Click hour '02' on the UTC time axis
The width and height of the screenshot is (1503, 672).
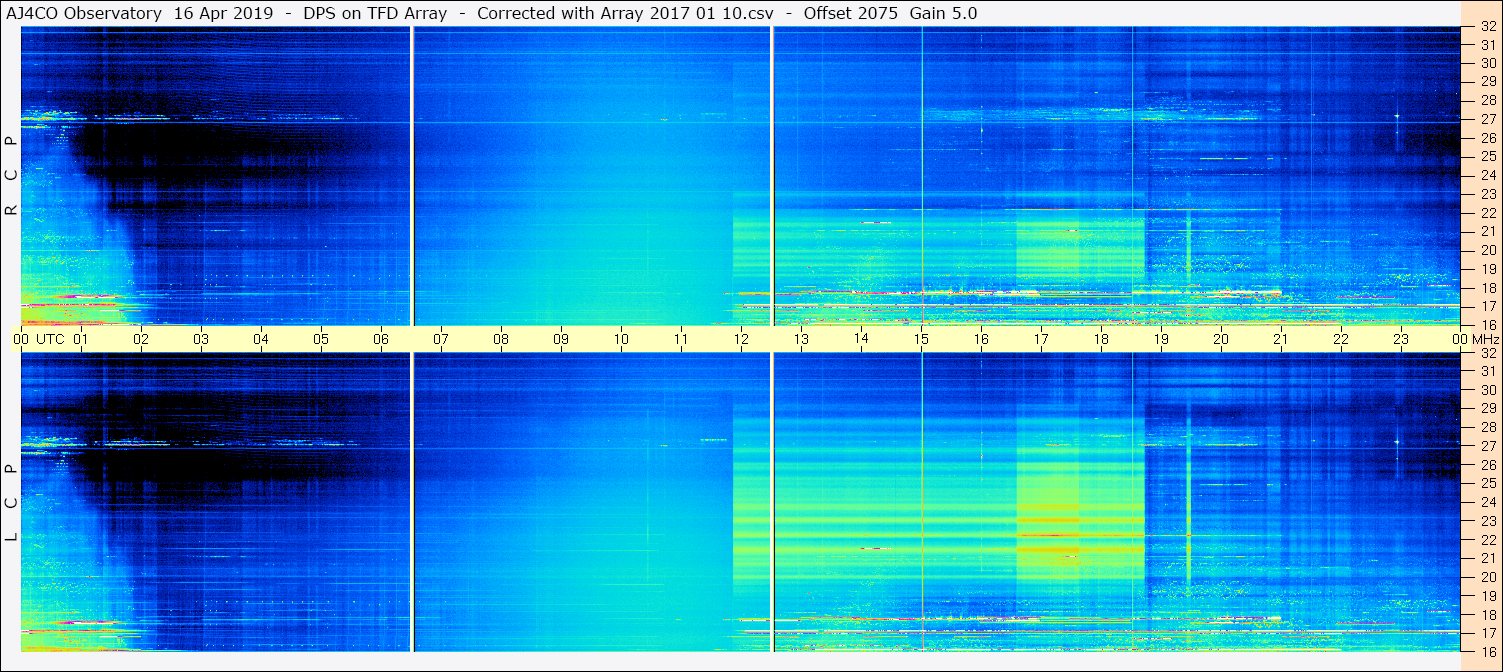(141, 339)
